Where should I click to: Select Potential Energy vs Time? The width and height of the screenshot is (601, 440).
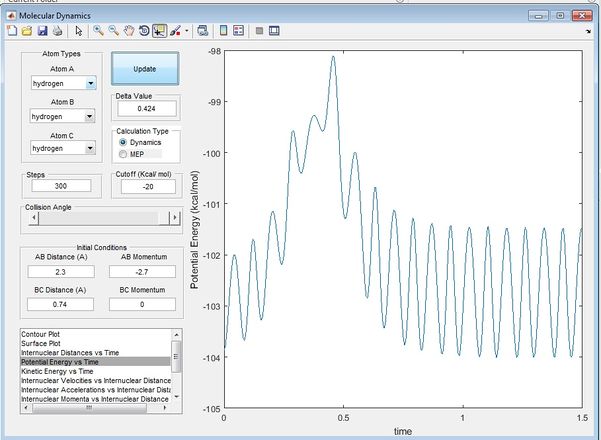(x=95, y=362)
